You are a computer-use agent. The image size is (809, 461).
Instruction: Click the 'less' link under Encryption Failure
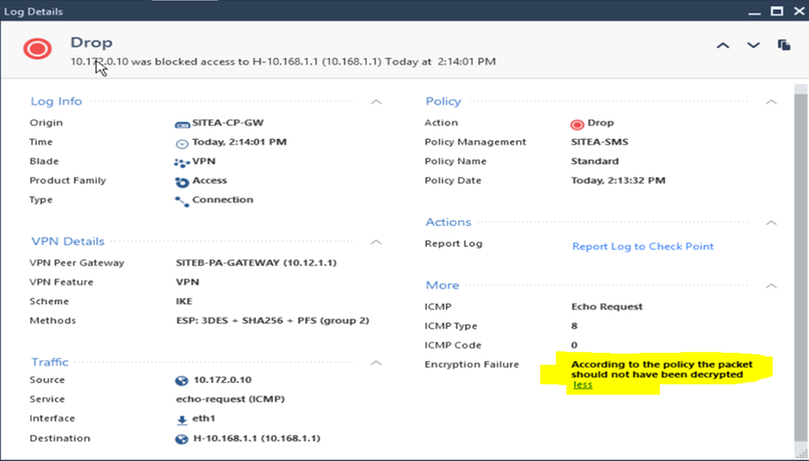(x=582, y=385)
